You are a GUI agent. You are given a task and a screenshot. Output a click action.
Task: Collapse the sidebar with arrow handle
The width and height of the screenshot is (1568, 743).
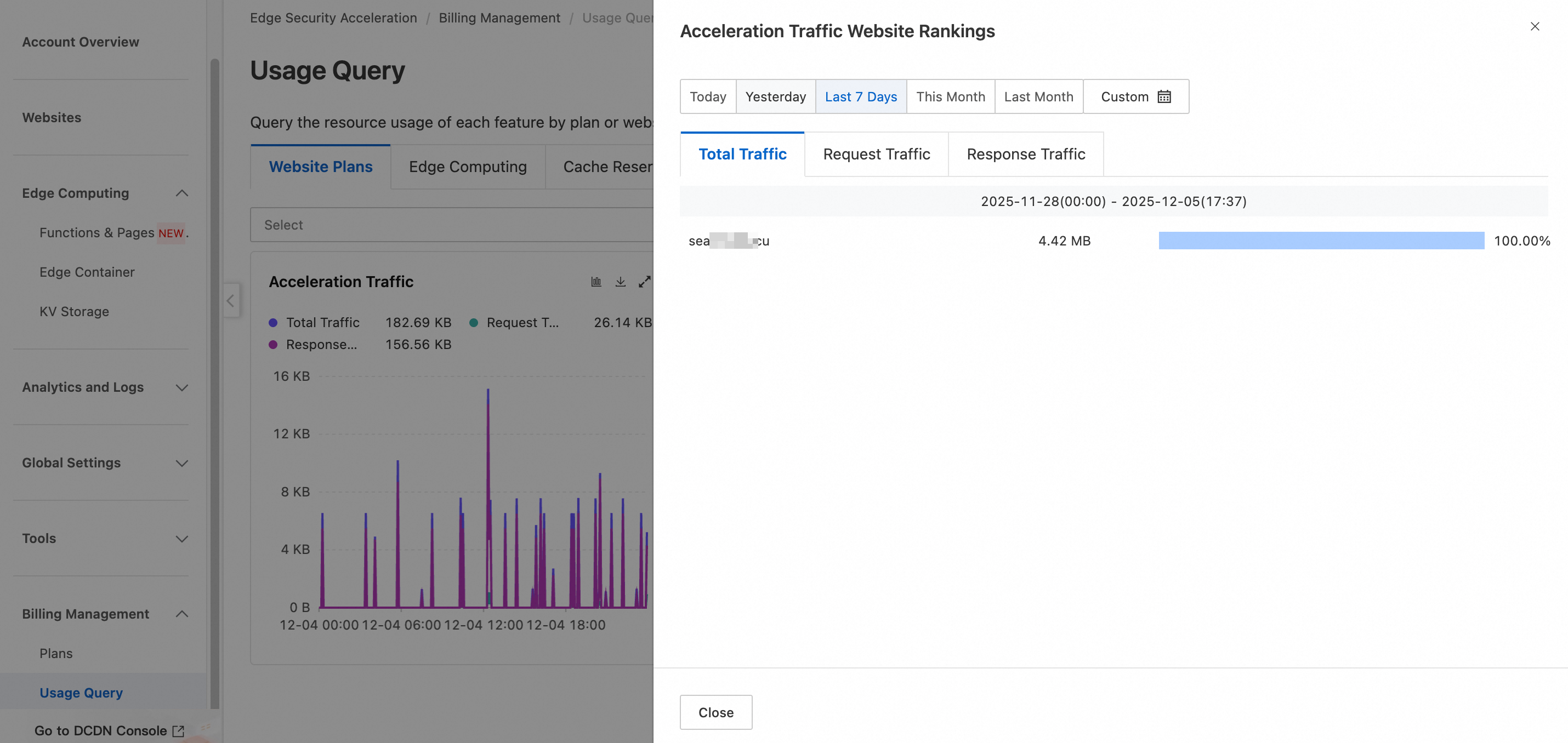(x=231, y=301)
